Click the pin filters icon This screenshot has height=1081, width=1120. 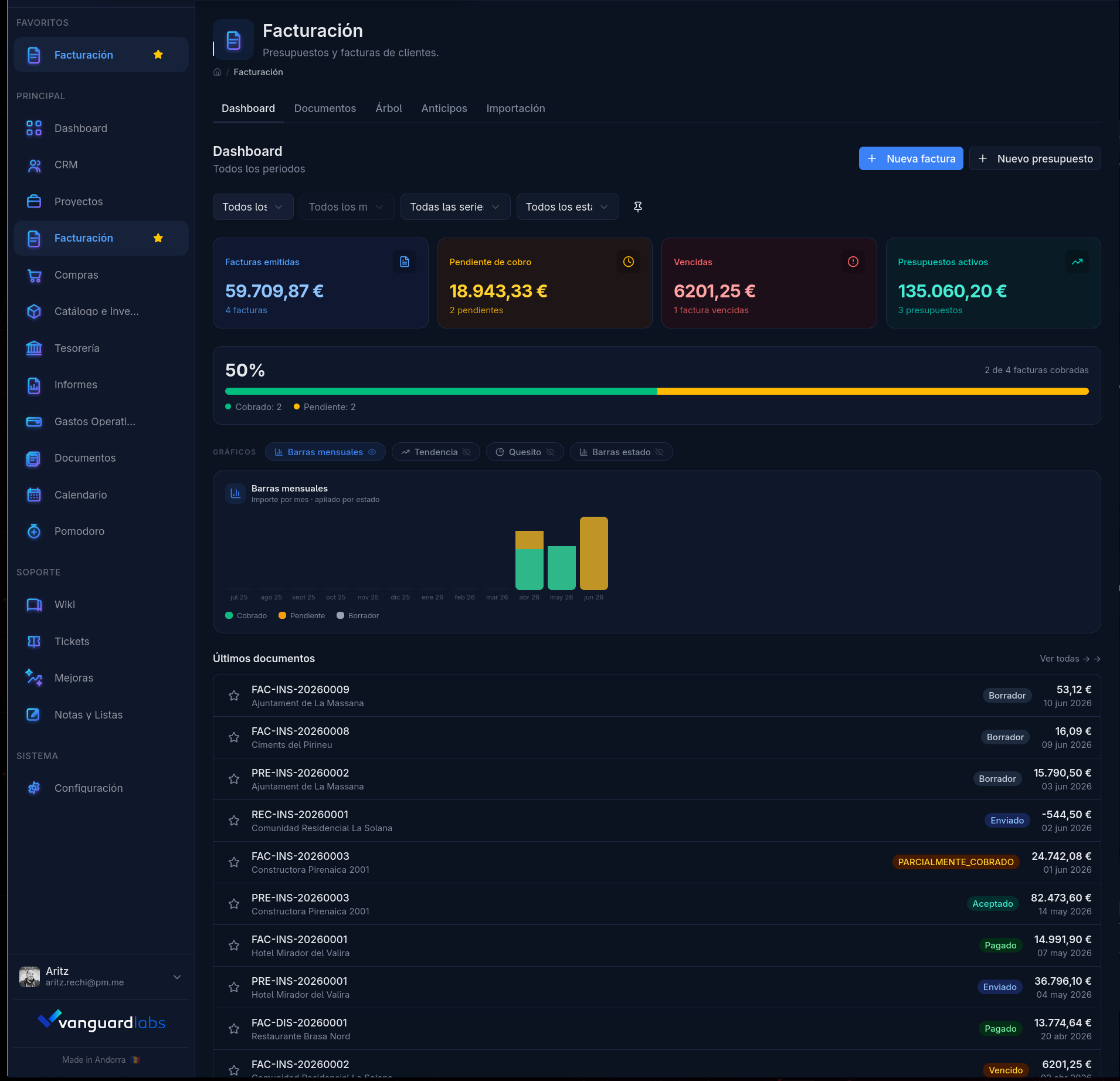tap(638, 206)
